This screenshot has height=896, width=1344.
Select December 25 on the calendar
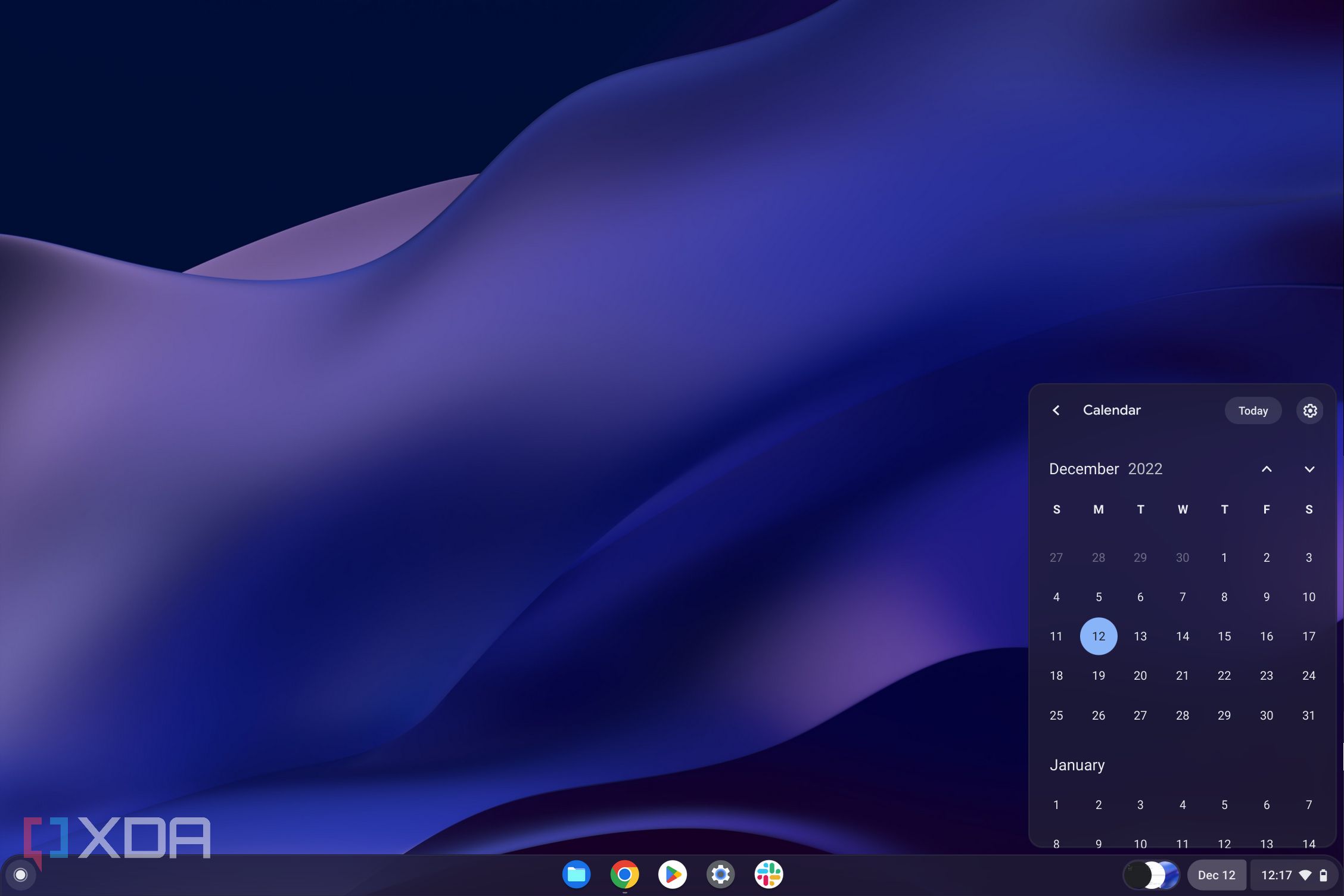click(x=1056, y=715)
